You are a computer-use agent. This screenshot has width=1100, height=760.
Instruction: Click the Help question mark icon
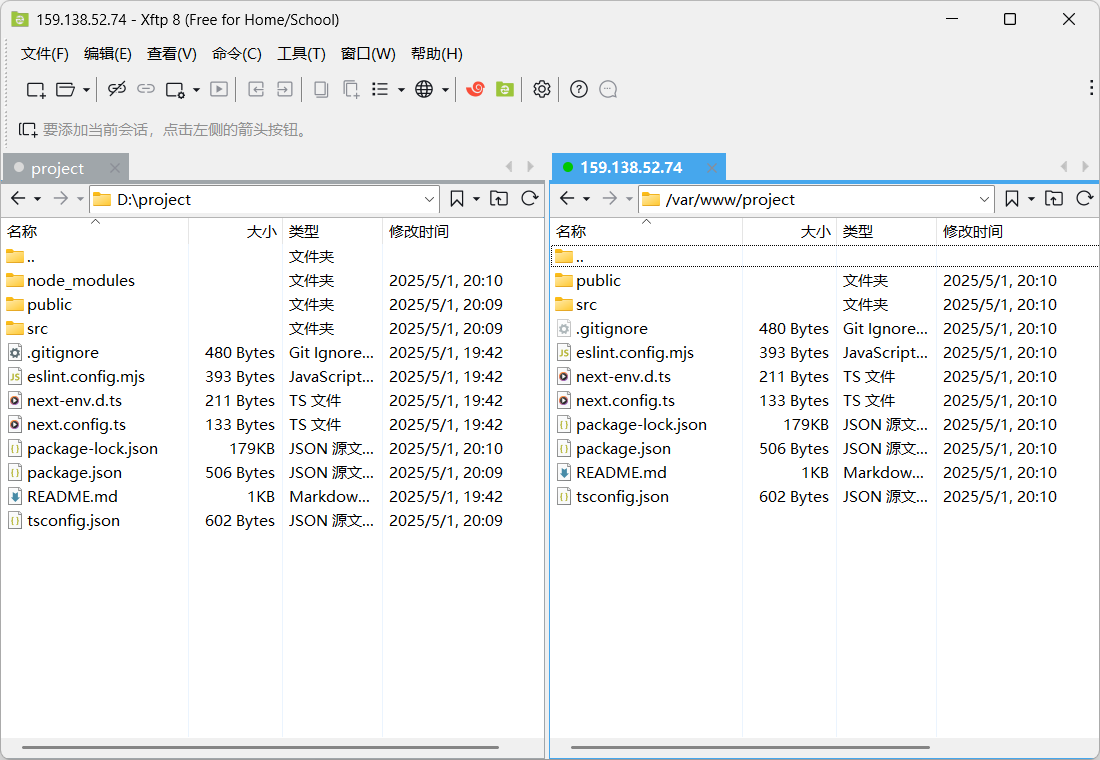[x=579, y=89]
